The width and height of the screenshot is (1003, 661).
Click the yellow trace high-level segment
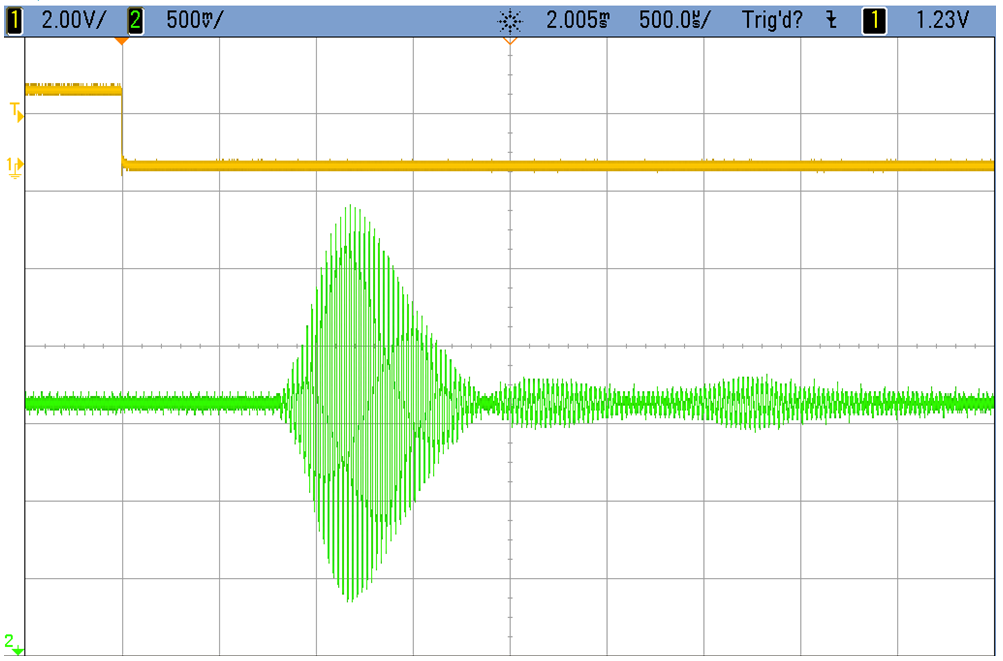pos(72,90)
